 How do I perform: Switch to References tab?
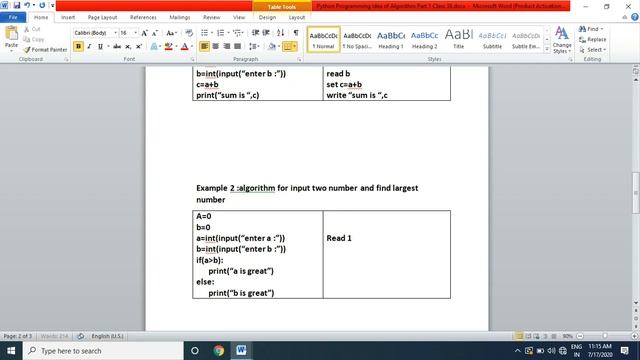[x=143, y=17]
